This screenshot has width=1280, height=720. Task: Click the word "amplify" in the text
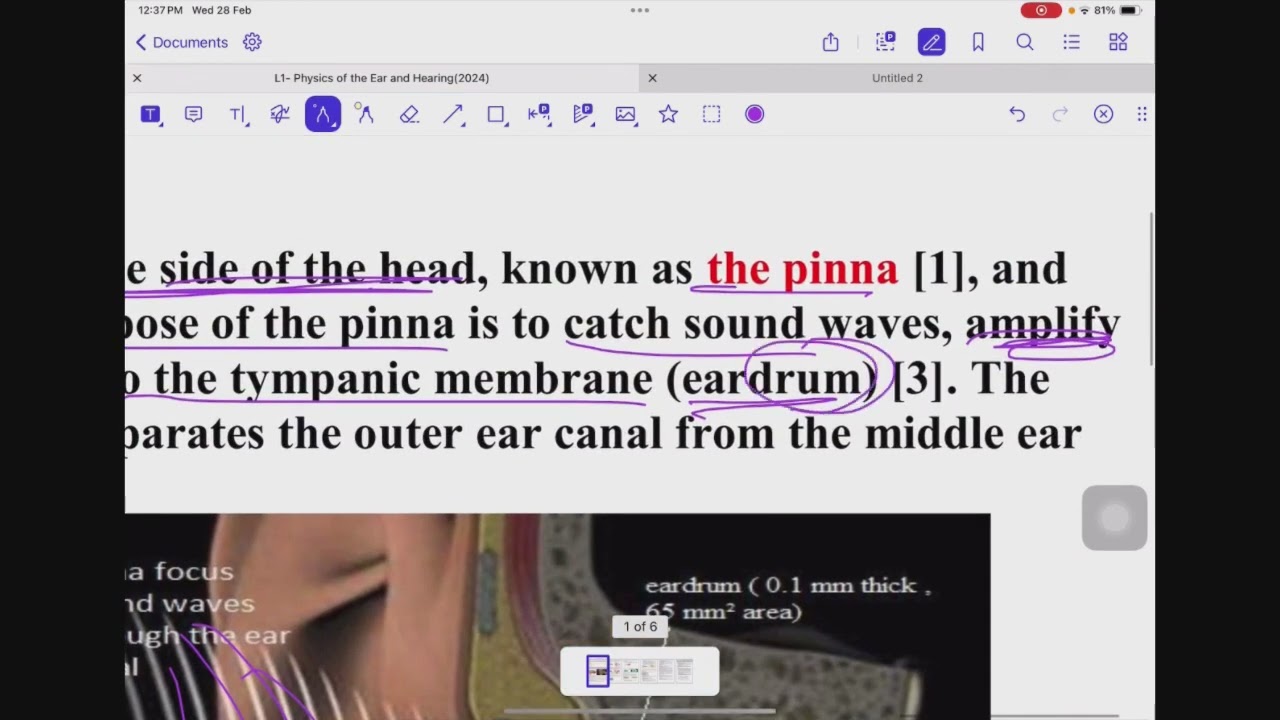(1042, 324)
